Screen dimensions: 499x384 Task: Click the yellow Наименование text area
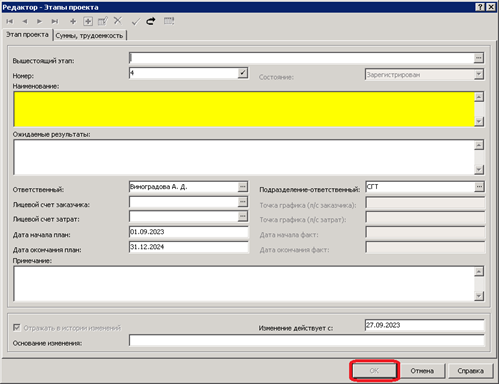pyautogui.click(x=244, y=109)
